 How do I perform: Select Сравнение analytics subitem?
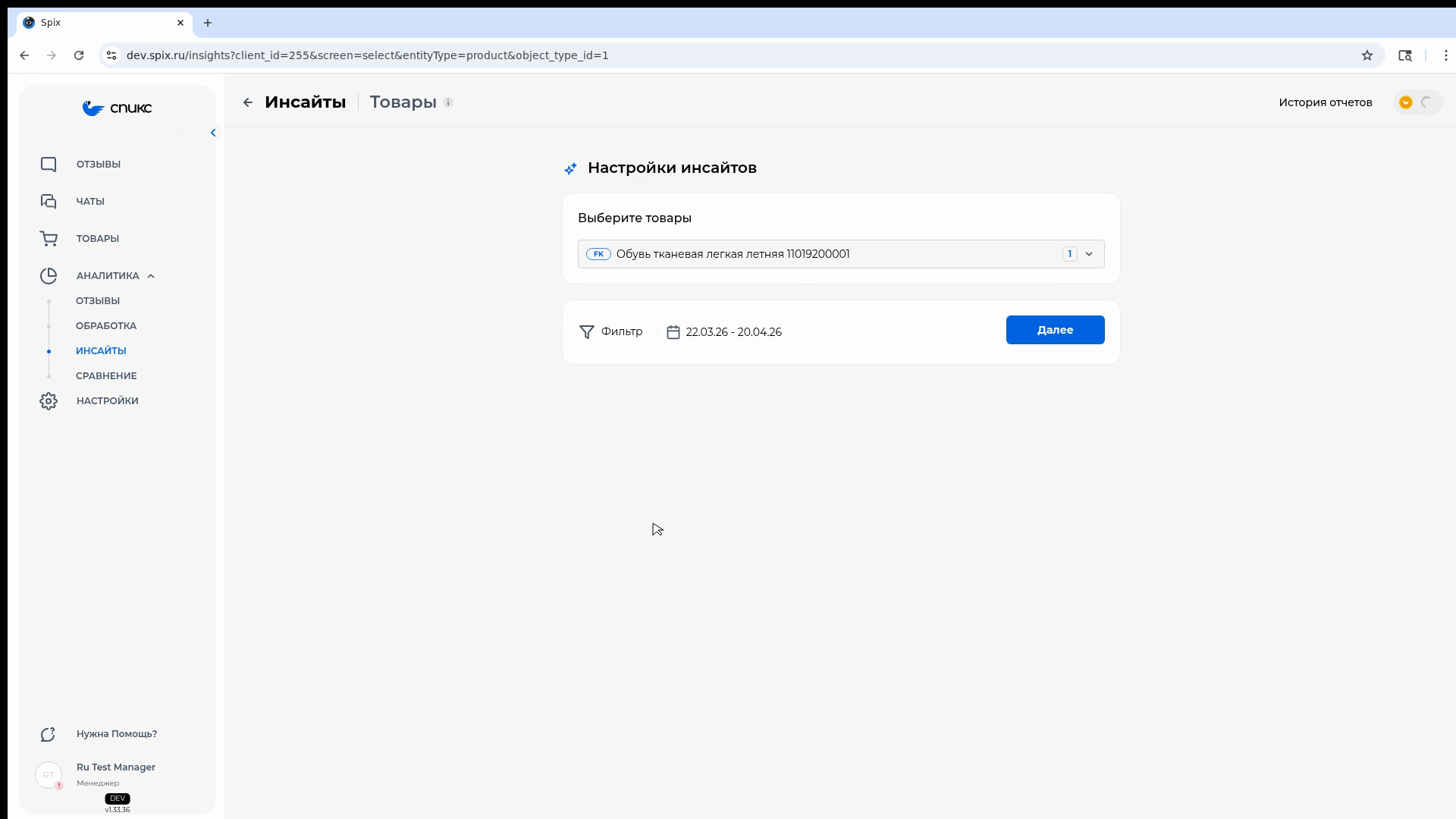pos(106,376)
